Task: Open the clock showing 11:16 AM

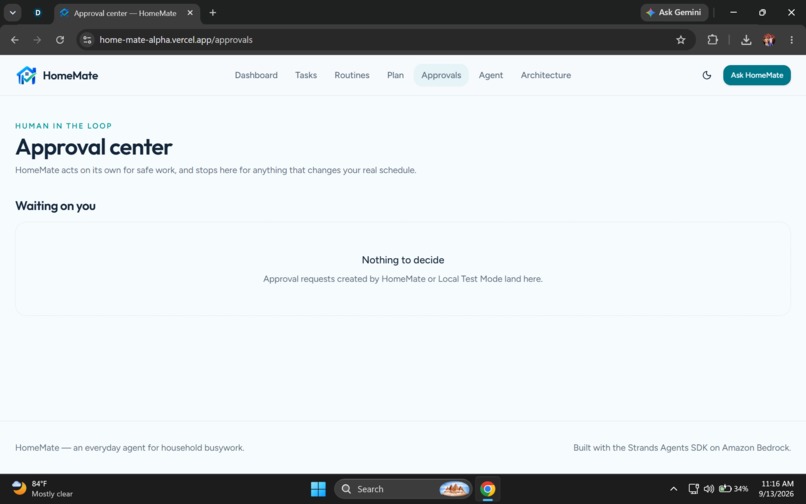Action: pos(776,489)
